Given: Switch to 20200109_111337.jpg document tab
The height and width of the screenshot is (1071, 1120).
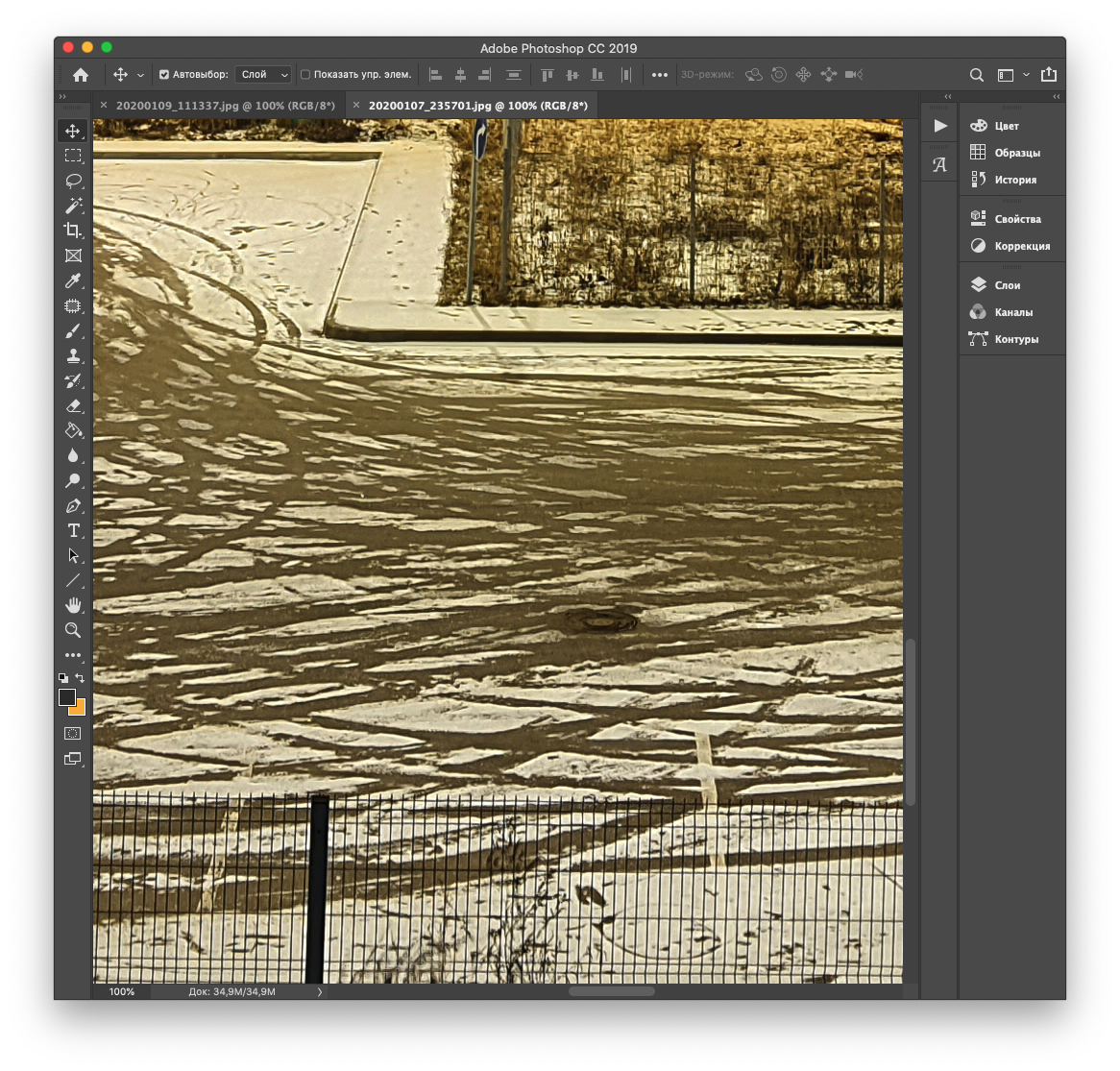Looking at the screenshot, I should 225,106.
